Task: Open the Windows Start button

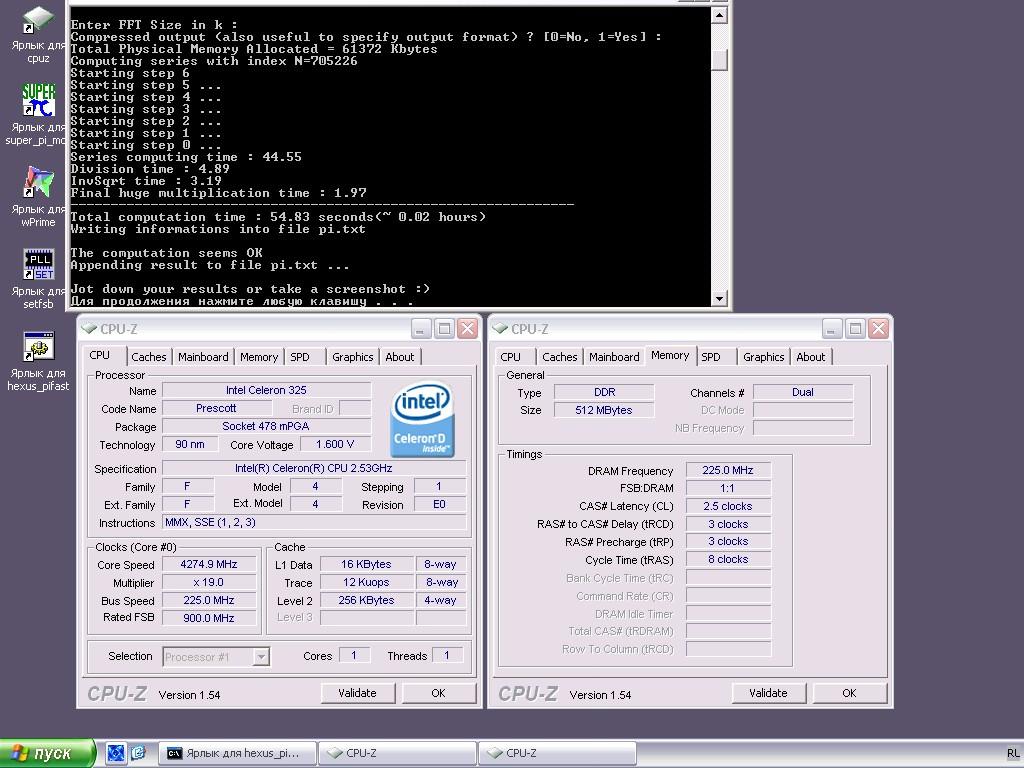Action: tap(47, 753)
